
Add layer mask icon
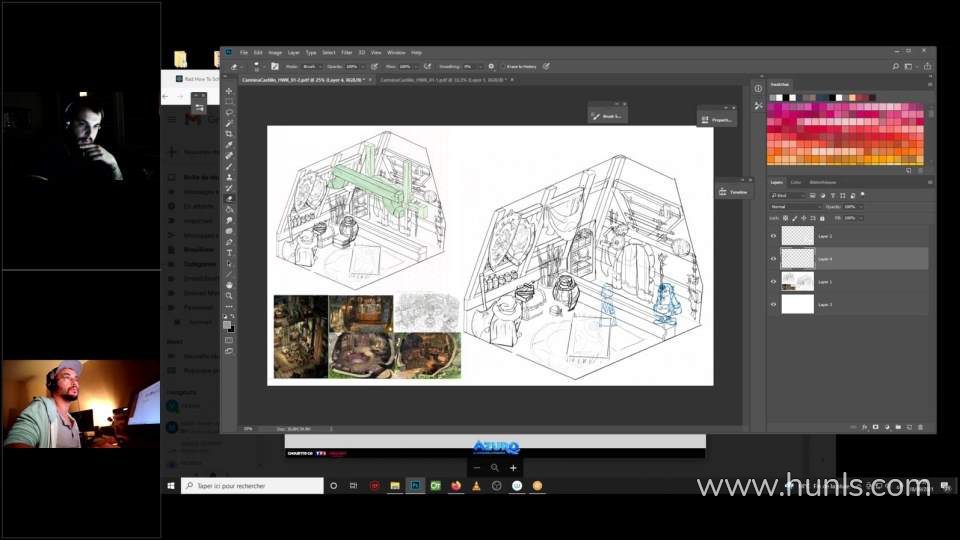click(876, 427)
